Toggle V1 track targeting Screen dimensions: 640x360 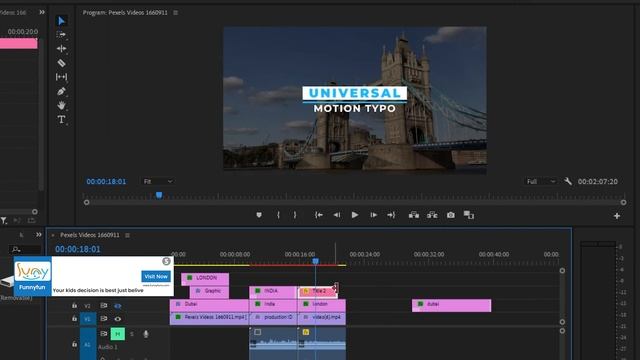(87, 319)
